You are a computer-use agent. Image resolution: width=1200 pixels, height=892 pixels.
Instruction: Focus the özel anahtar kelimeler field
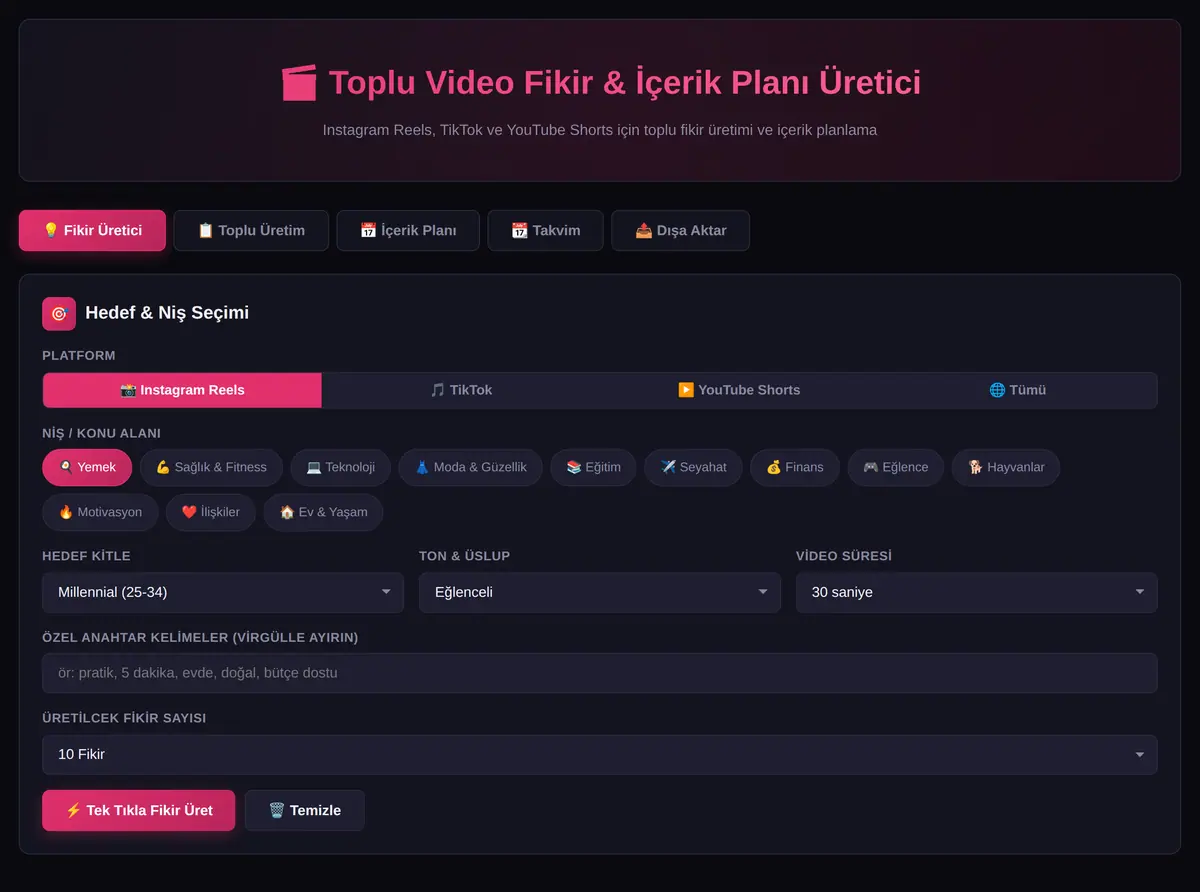click(600, 673)
